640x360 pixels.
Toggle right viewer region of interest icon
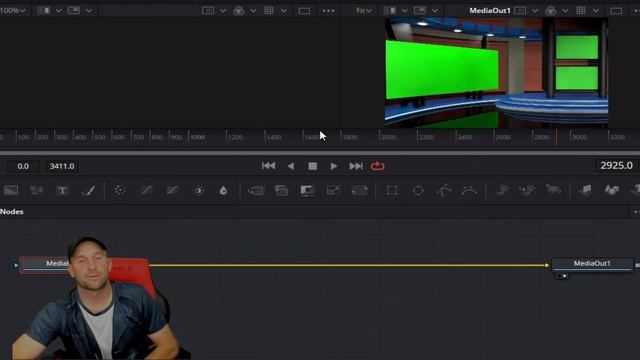click(520, 11)
